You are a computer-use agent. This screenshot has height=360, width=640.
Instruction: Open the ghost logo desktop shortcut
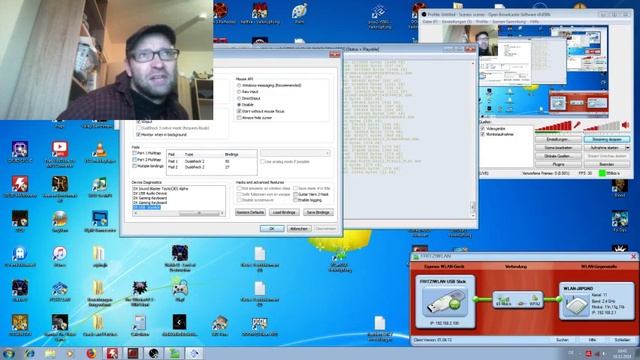pos(20,254)
